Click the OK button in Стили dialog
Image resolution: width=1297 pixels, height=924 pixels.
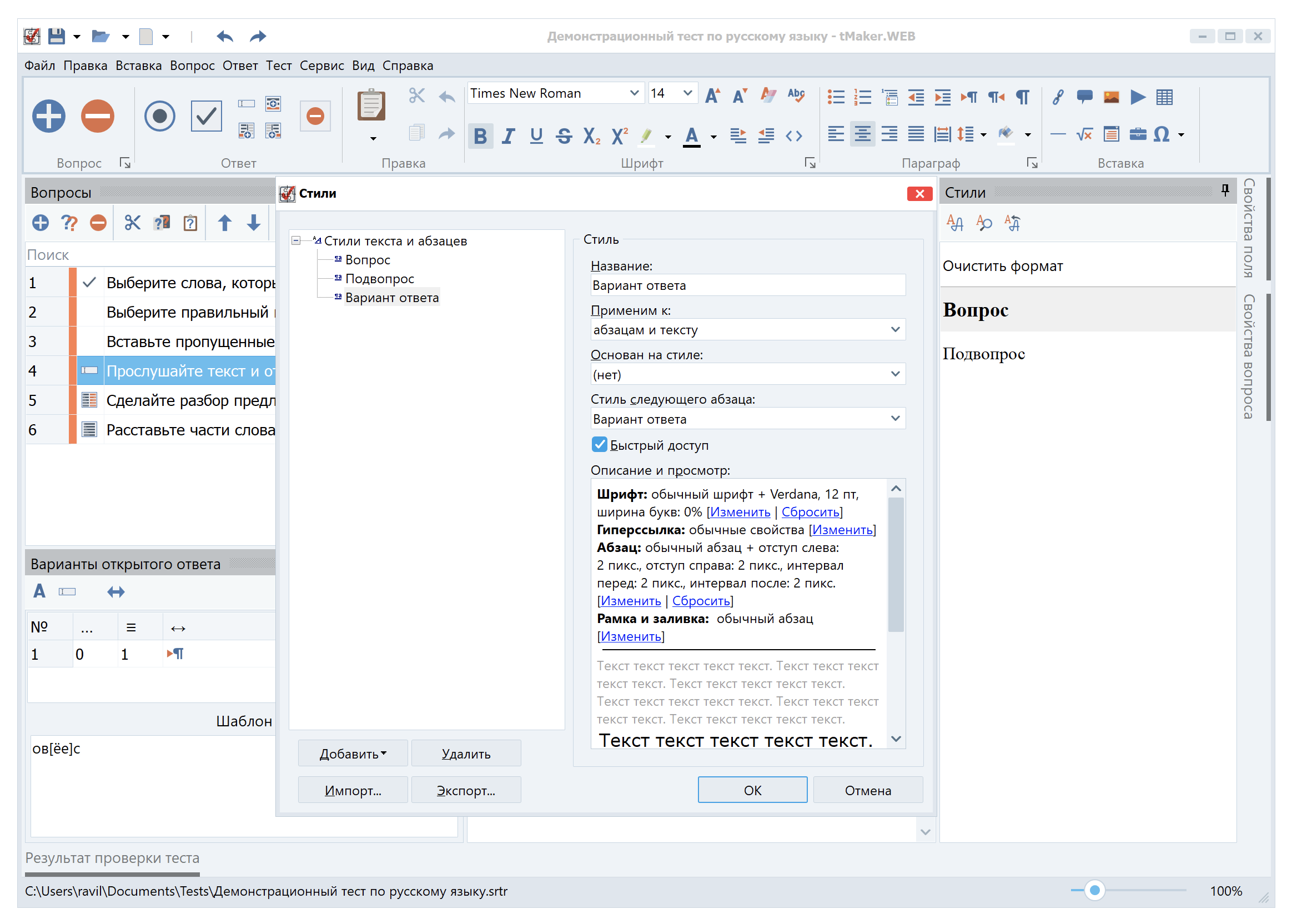pyautogui.click(x=752, y=790)
